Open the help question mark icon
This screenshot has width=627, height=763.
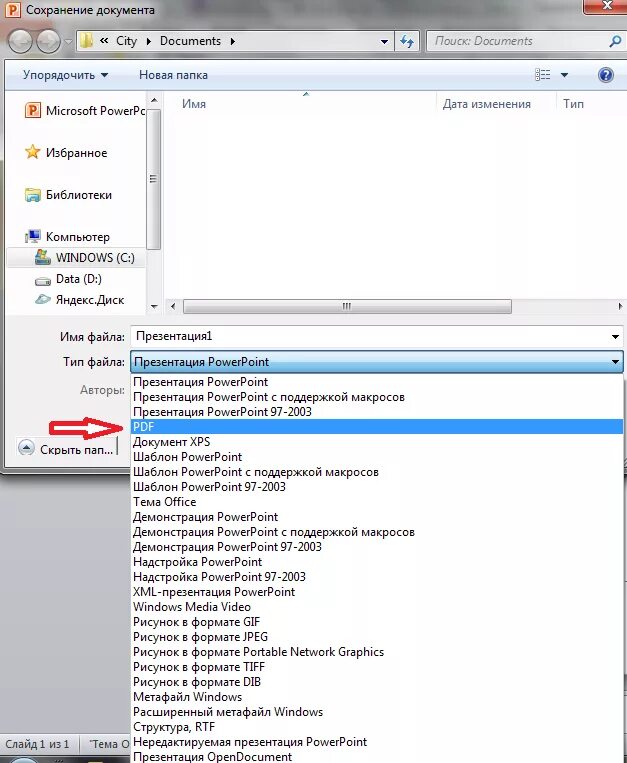click(606, 75)
